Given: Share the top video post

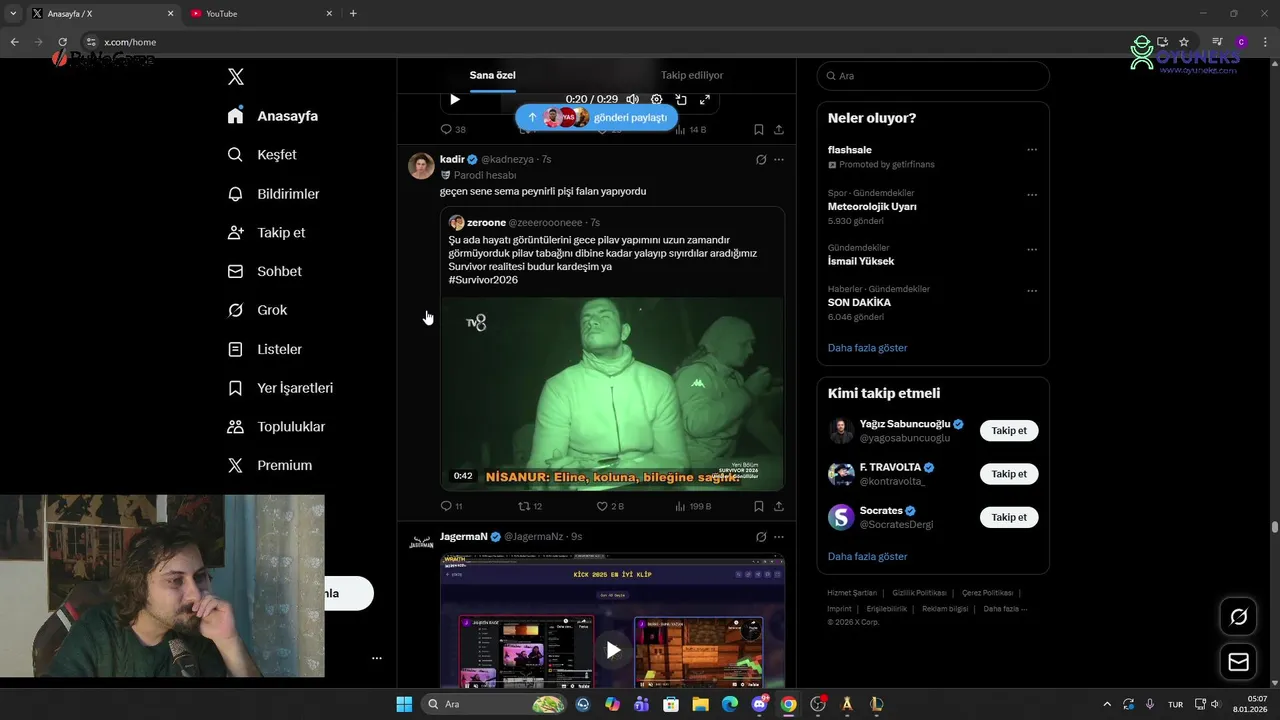Looking at the screenshot, I should (779, 130).
